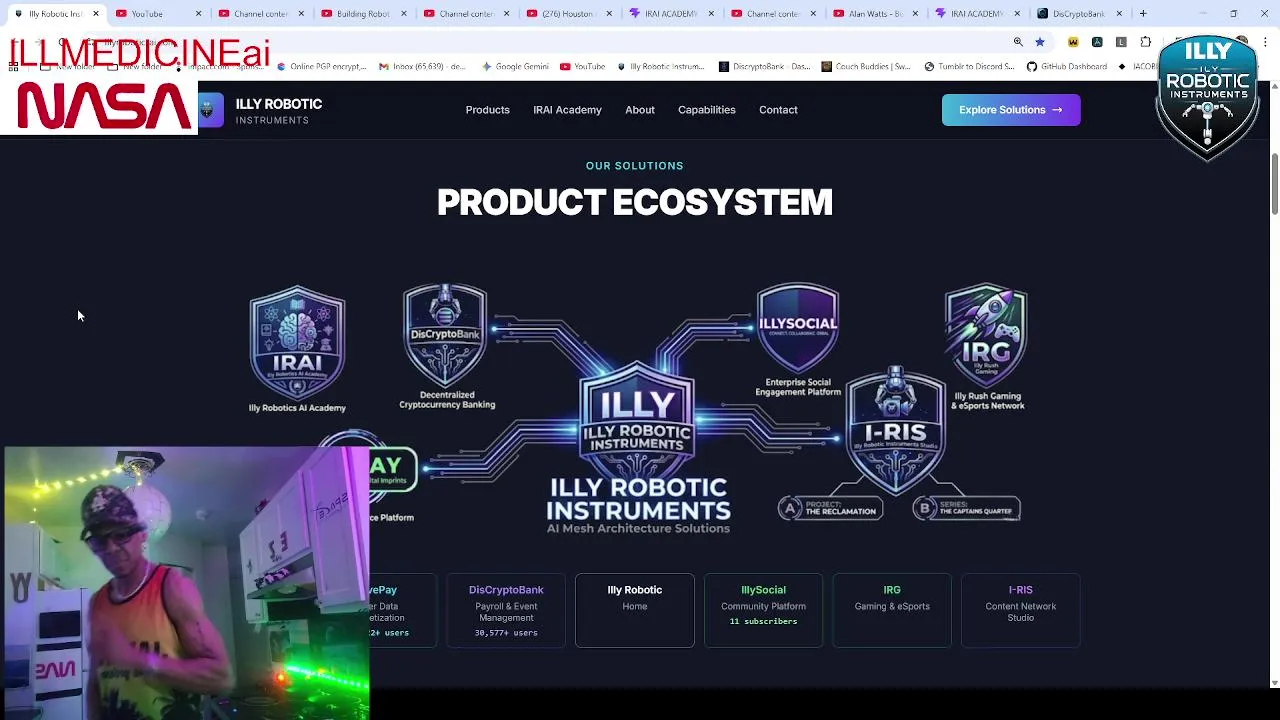
Task: Open the Products nav menu
Action: [487, 110]
